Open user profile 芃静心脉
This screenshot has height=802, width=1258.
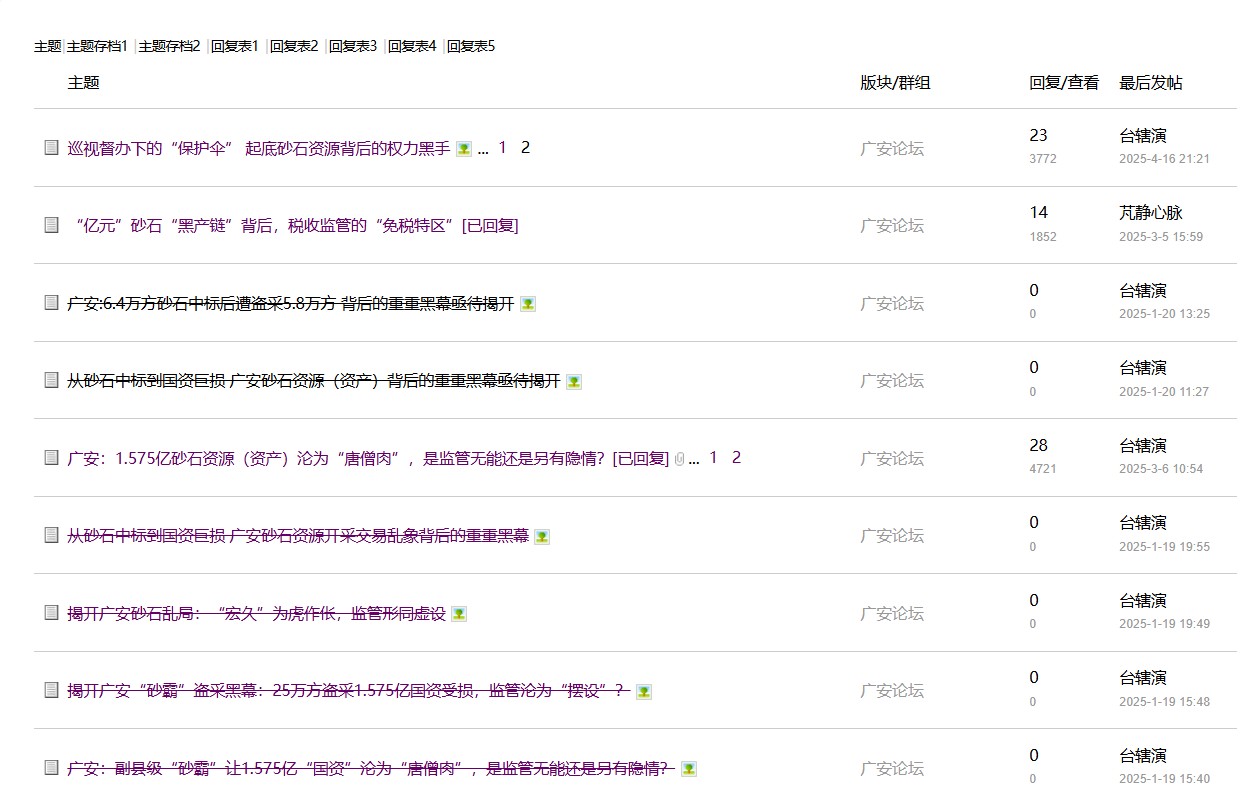tap(1151, 213)
